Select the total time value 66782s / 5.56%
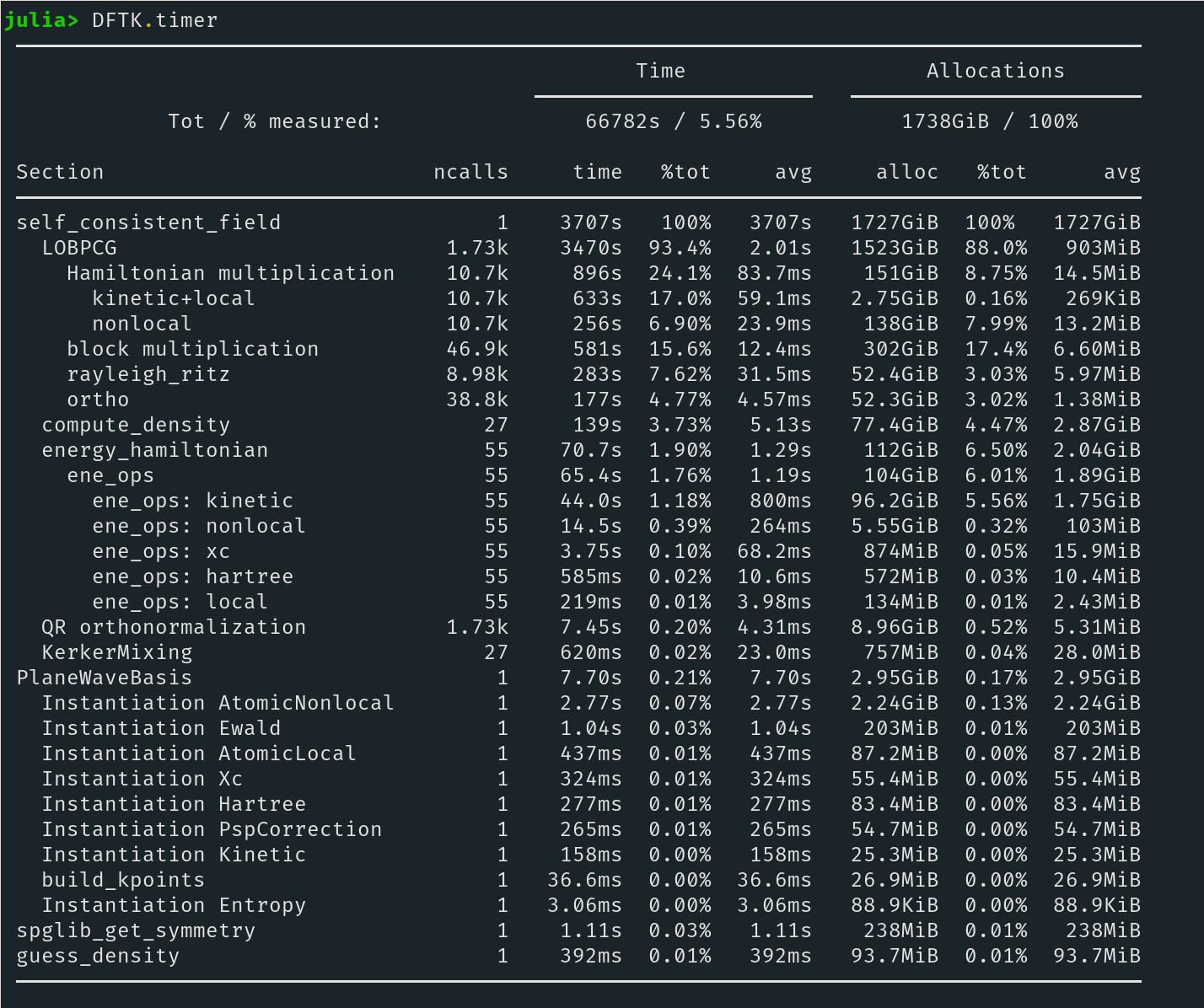1204x1008 pixels. (674, 121)
